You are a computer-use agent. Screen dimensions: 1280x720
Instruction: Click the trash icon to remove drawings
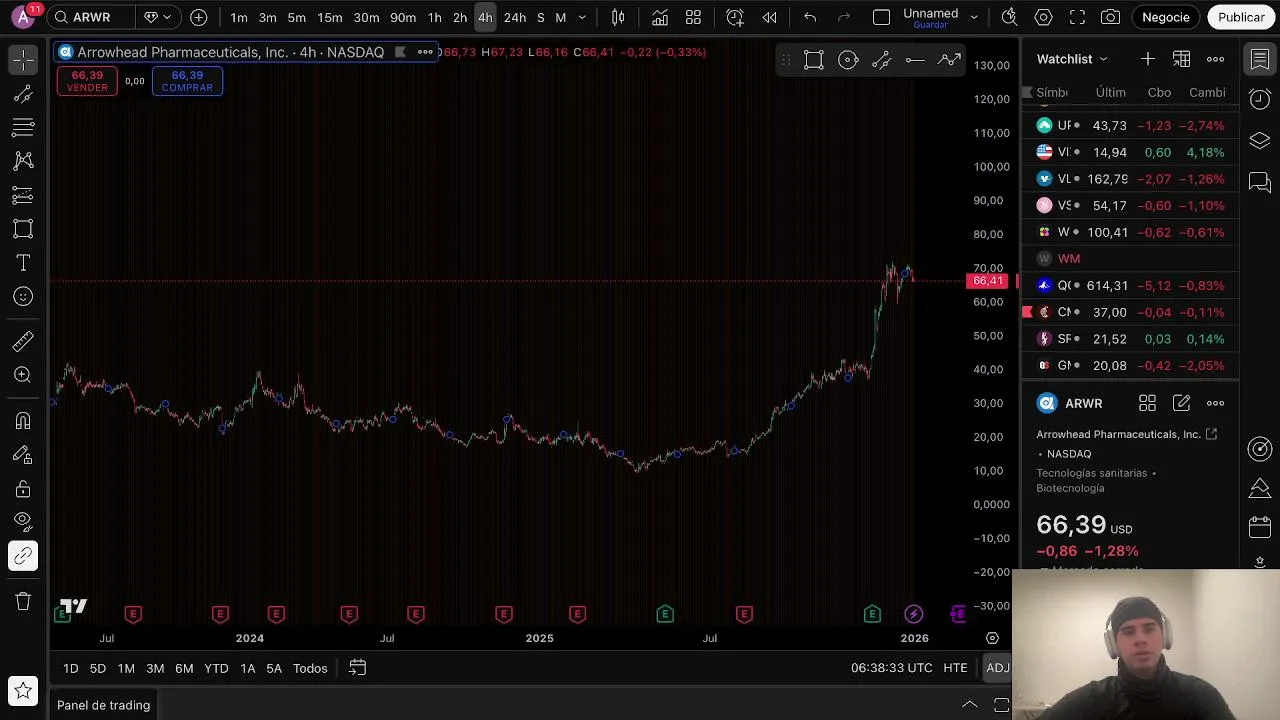pyautogui.click(x=23, y=601)
